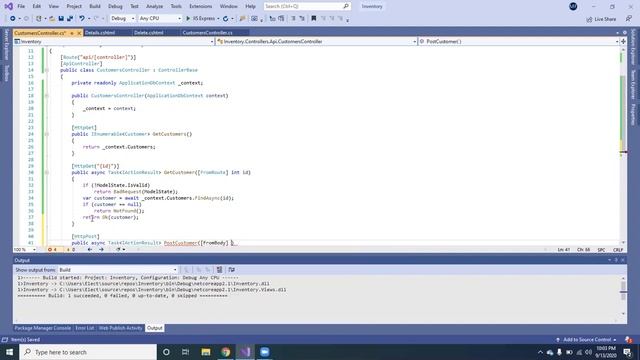Collapse the GetCustomer method outline

coord(47,172)
